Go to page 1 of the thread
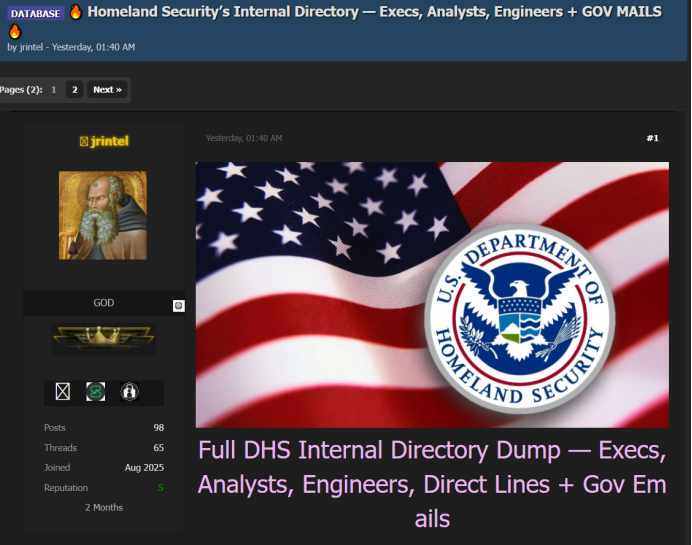 (x=54, y=90)
